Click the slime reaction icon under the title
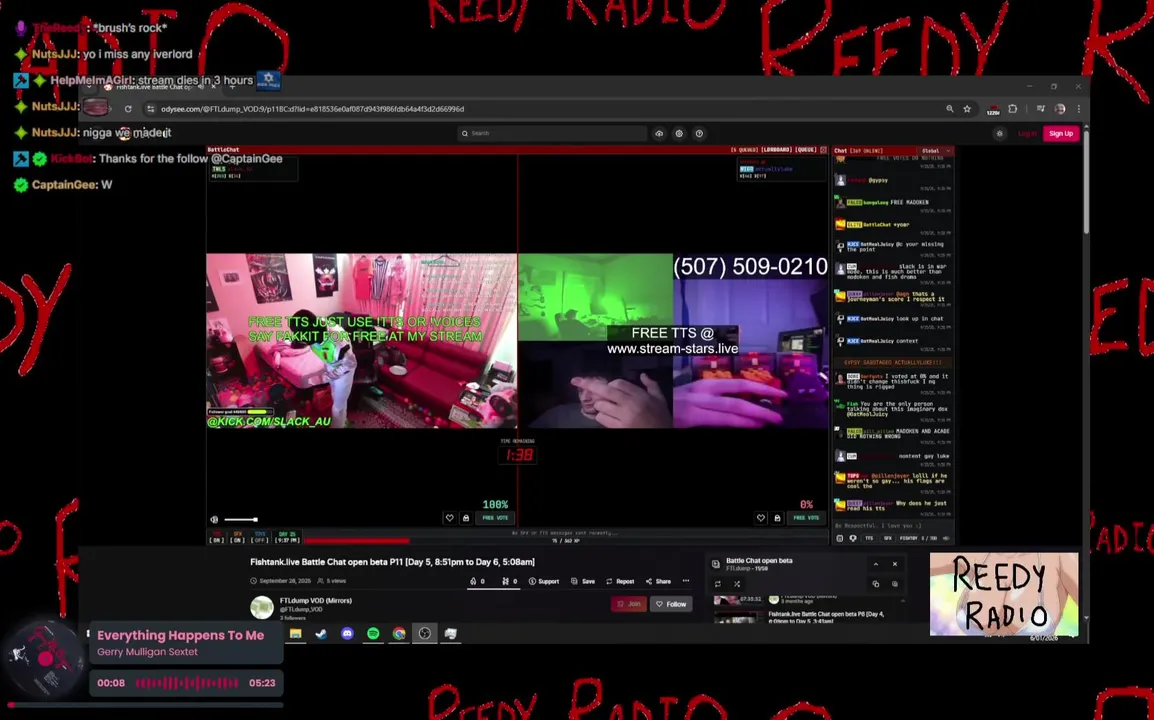The image size is (1154, 720). 509,581
